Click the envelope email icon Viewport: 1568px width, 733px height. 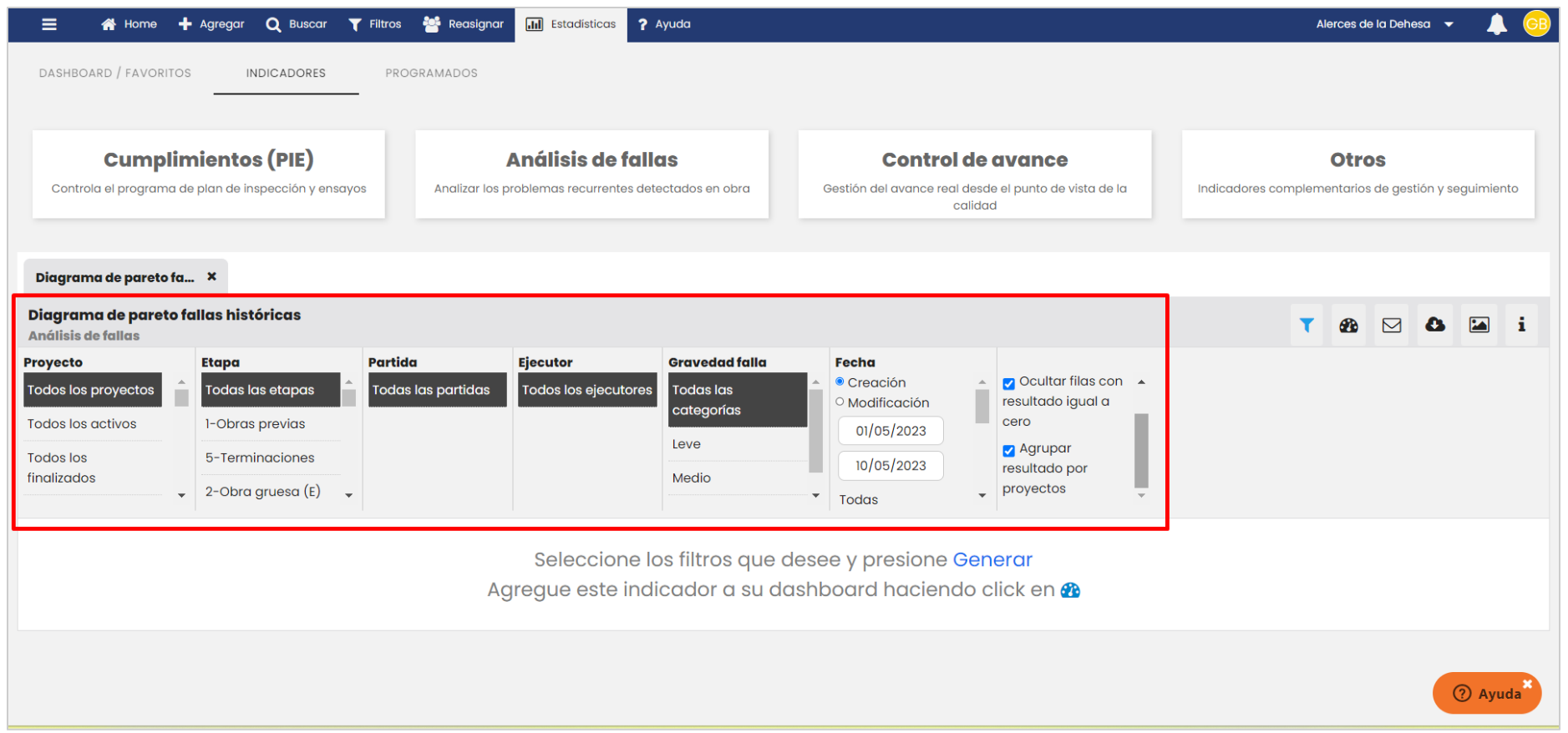1392,325
